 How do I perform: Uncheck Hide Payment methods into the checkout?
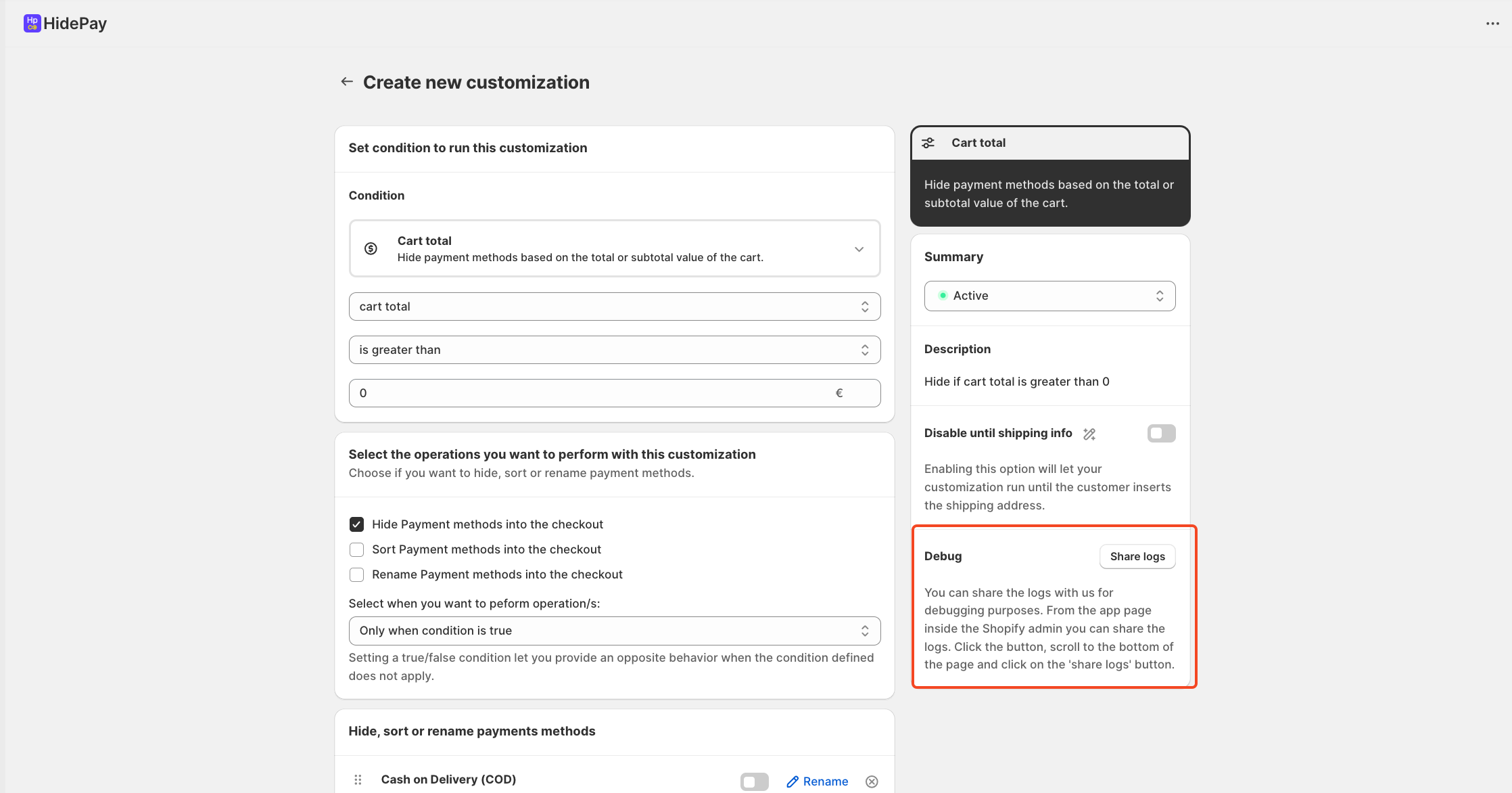click(356, 524)
